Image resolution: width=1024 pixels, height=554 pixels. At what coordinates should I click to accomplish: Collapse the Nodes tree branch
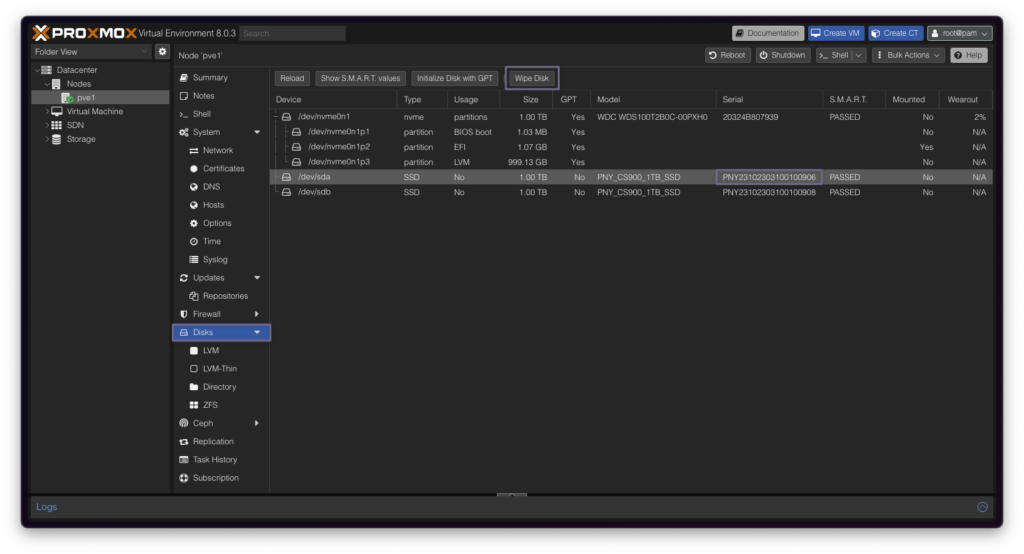[46, 84]
